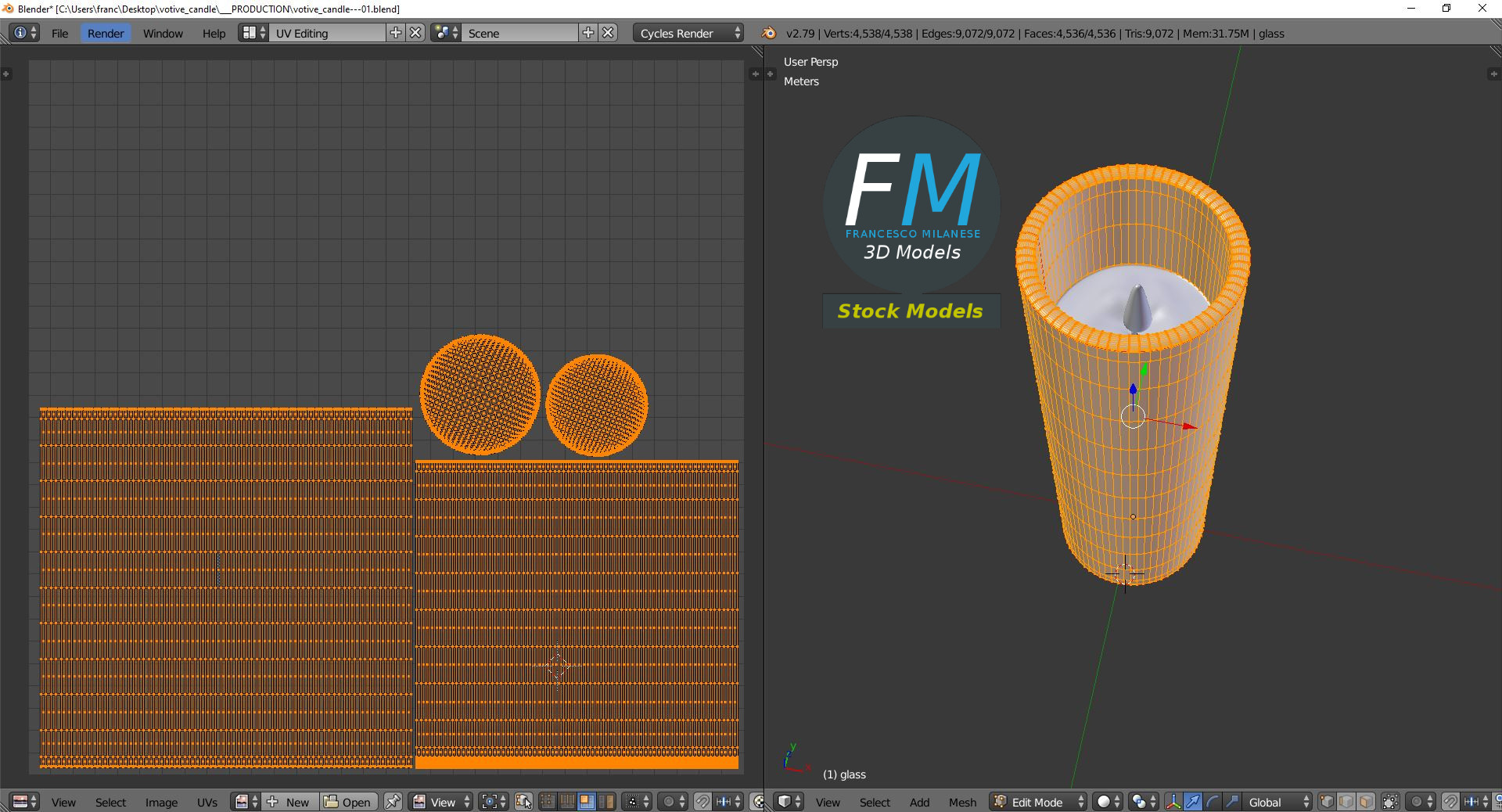Viewport: 1502px width, 812px height.
Task: Browse images to link in UV editor
Action: click(246, 802)
